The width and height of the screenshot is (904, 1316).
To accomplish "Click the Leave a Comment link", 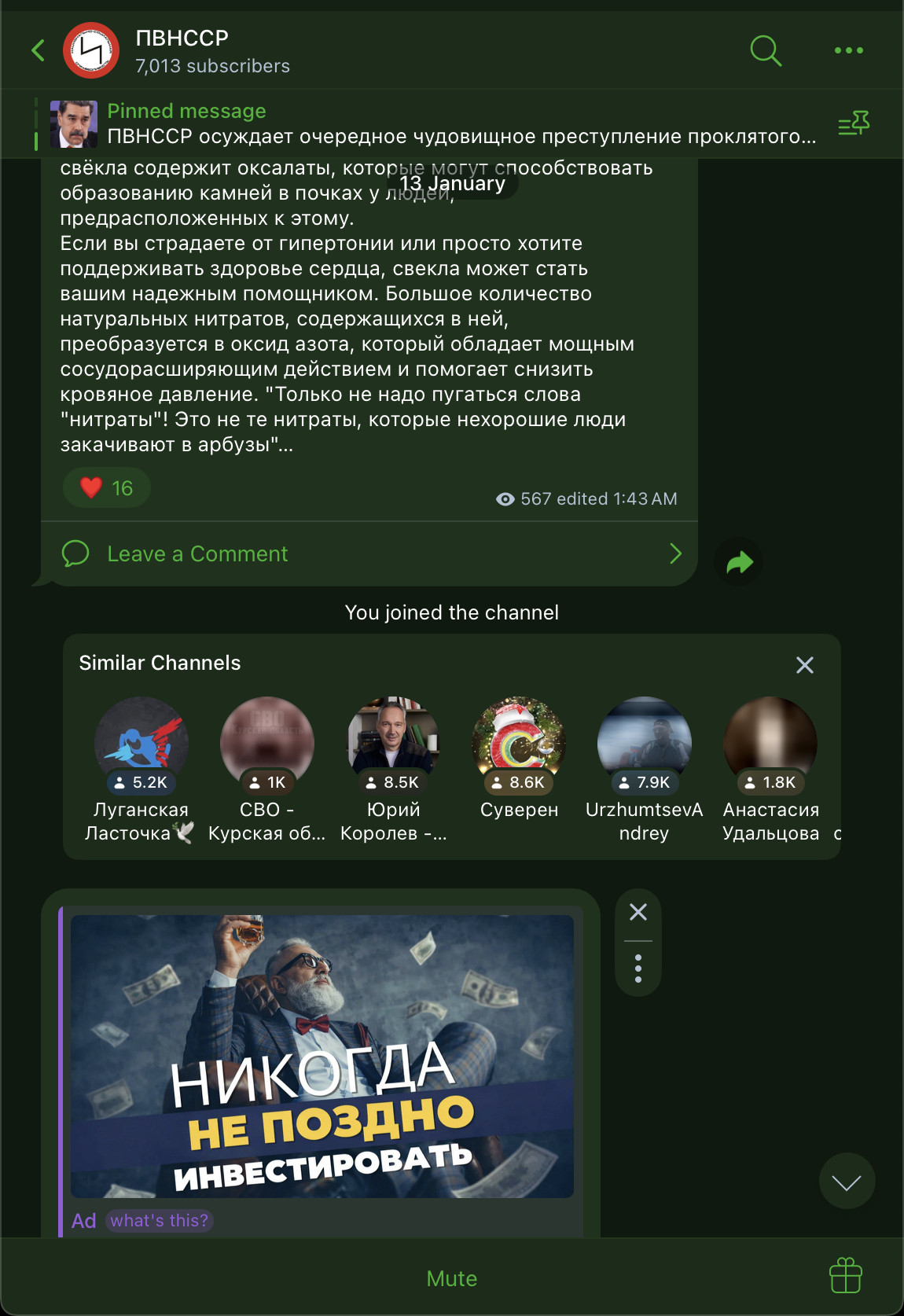I will (197, 553).
